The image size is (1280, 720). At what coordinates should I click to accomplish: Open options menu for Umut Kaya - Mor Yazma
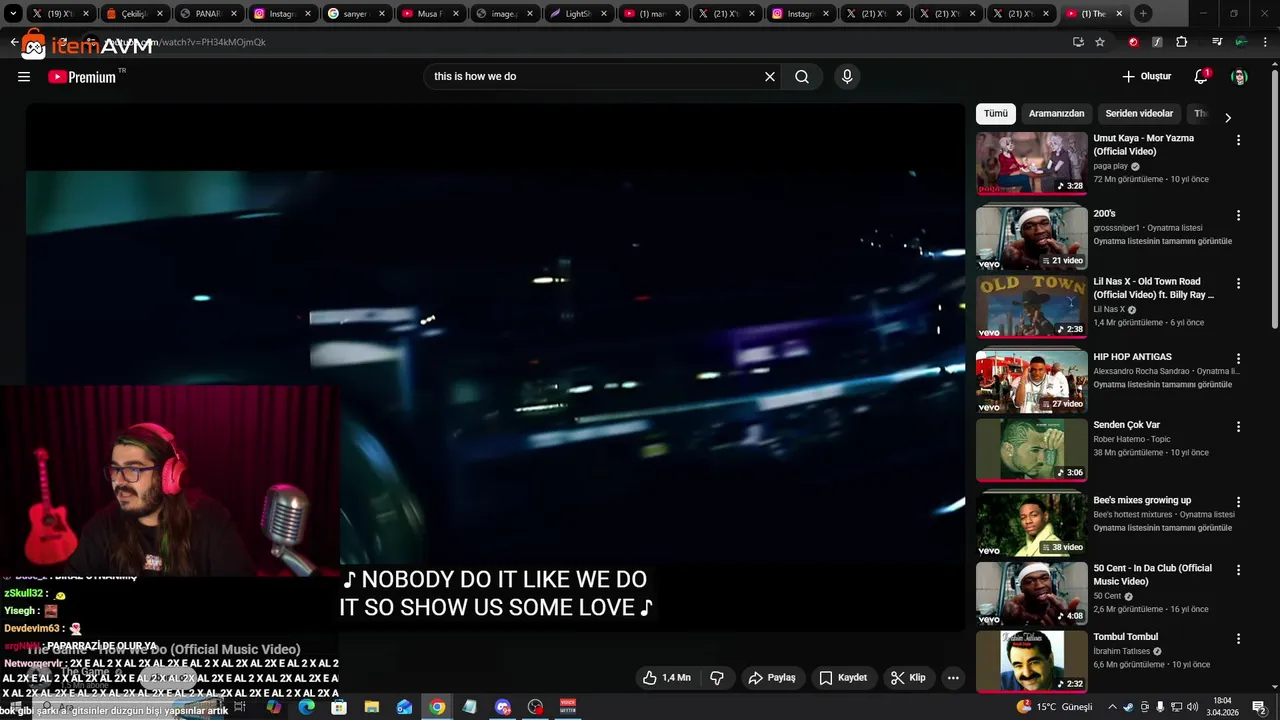point(1238,141)
